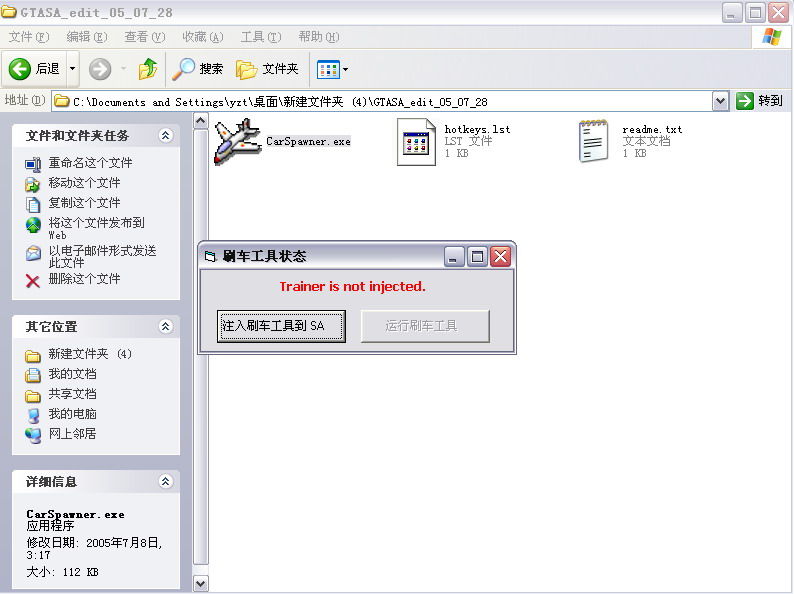The width and height of the screenshot is (794, 594).
Task: Go up one folder level
Action: (x=148, y=69)
